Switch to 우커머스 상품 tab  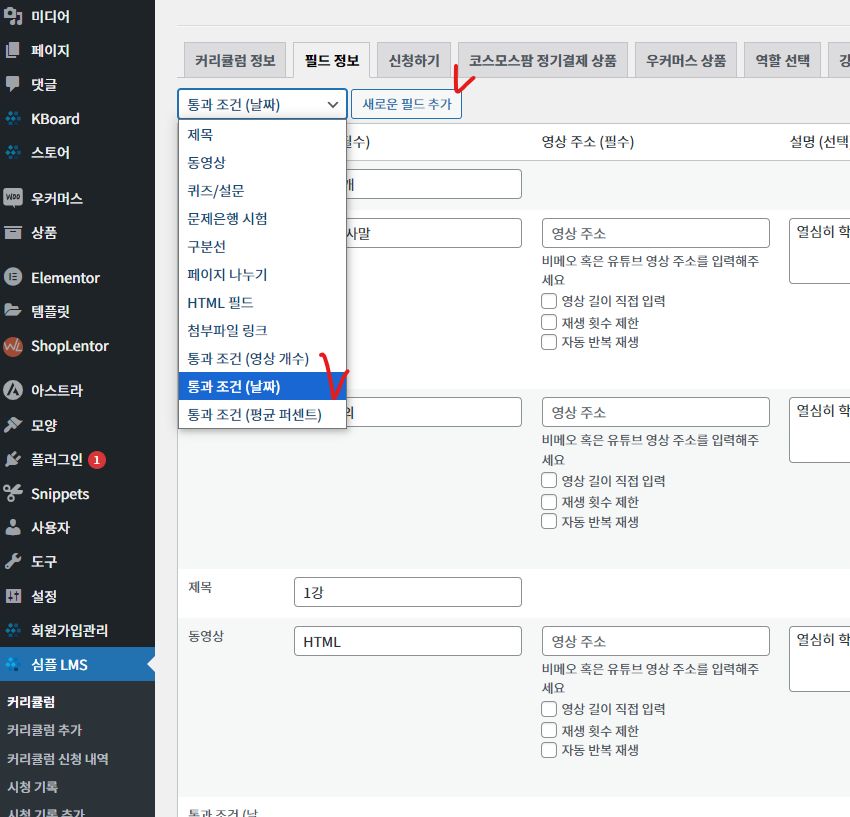click(x=686, y=60)
